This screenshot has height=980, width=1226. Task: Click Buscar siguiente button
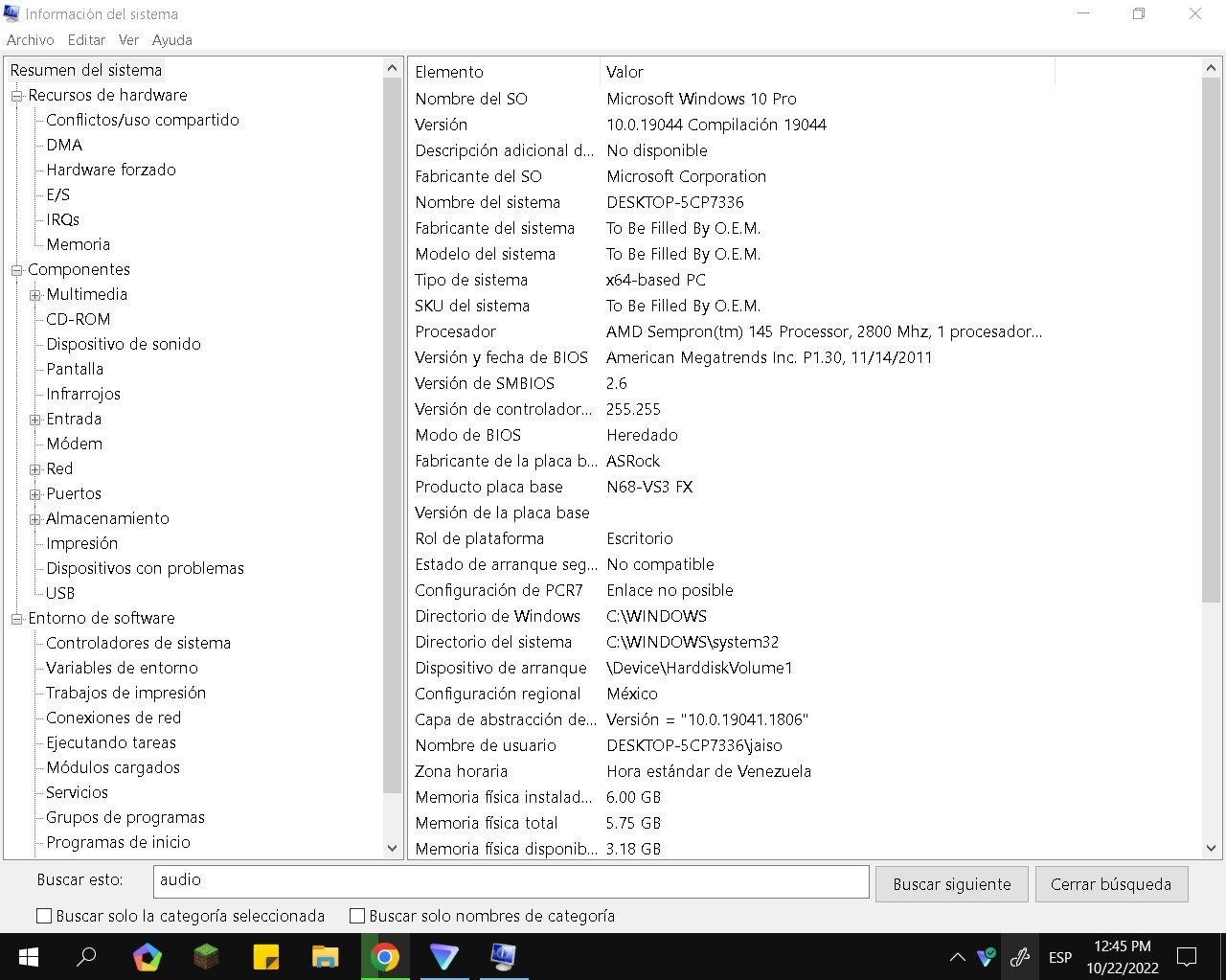pos(952,884)
